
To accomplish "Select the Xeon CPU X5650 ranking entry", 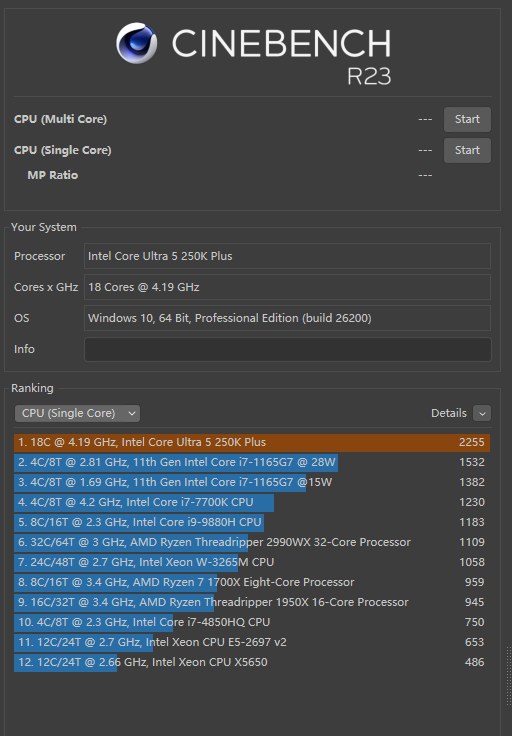I will (252, 662).
